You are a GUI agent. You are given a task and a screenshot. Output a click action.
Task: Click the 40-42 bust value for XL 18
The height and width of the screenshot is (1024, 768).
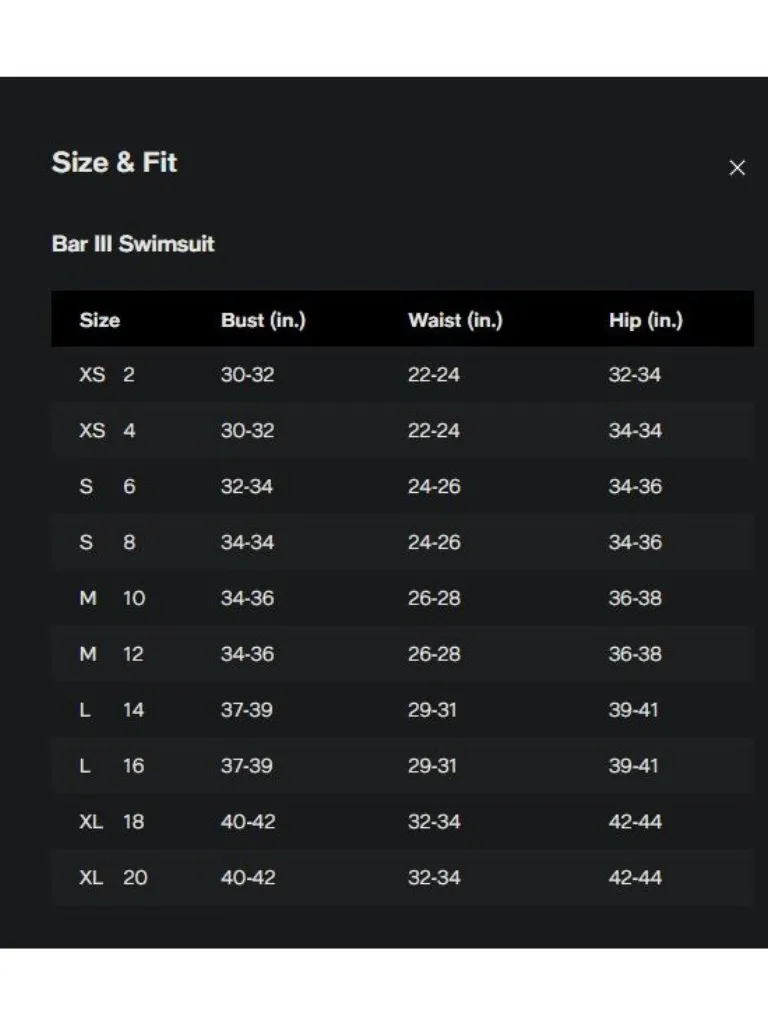click(248, 822)
